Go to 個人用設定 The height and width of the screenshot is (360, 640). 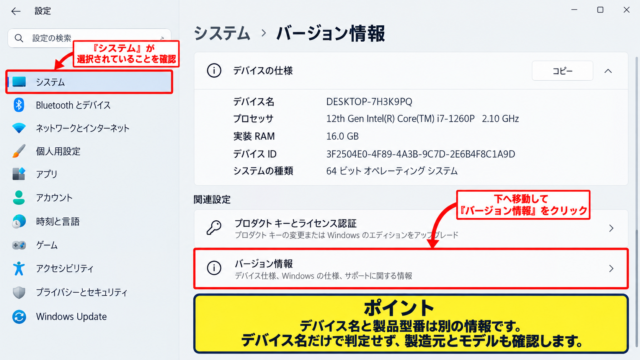click(x=58, y=151)
